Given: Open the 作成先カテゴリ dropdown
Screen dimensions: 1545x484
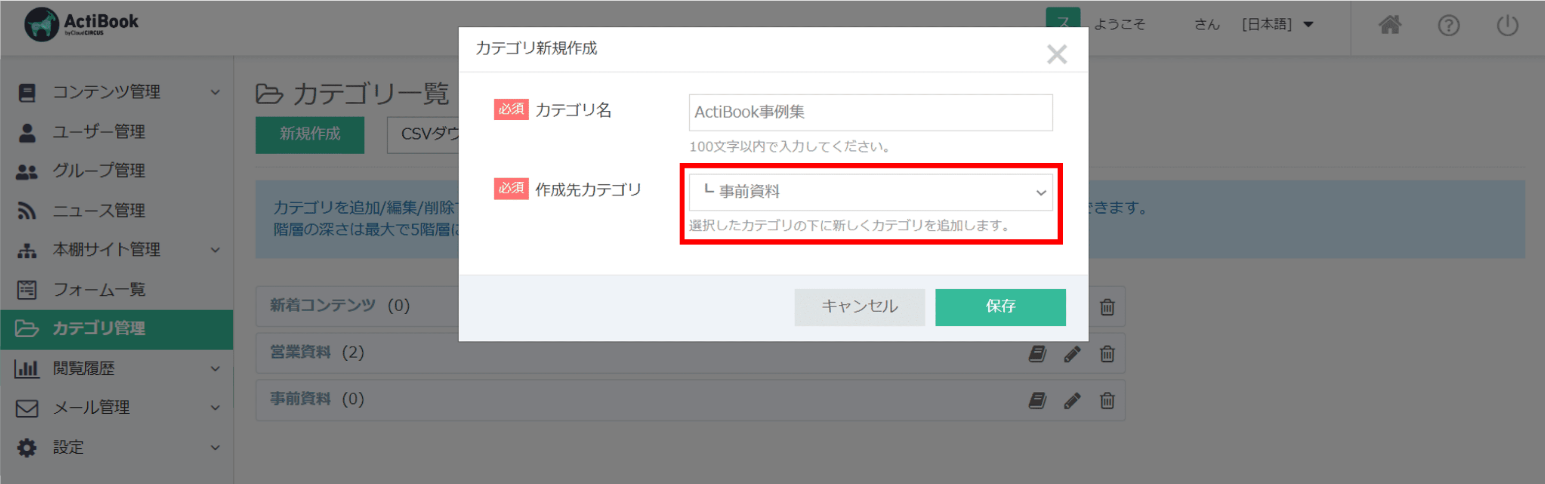Looking at the screenshot, I should tap(870, 192).
